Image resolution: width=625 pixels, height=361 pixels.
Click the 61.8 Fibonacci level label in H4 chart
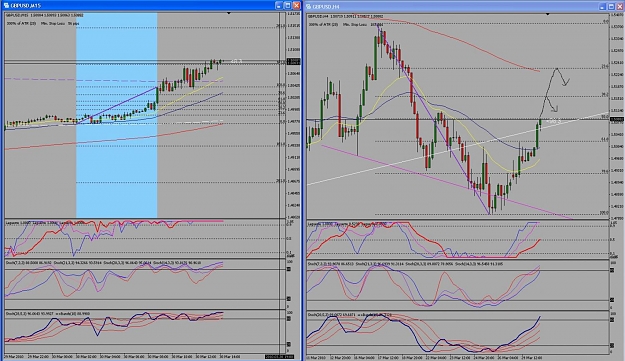(x=605, y=139)
